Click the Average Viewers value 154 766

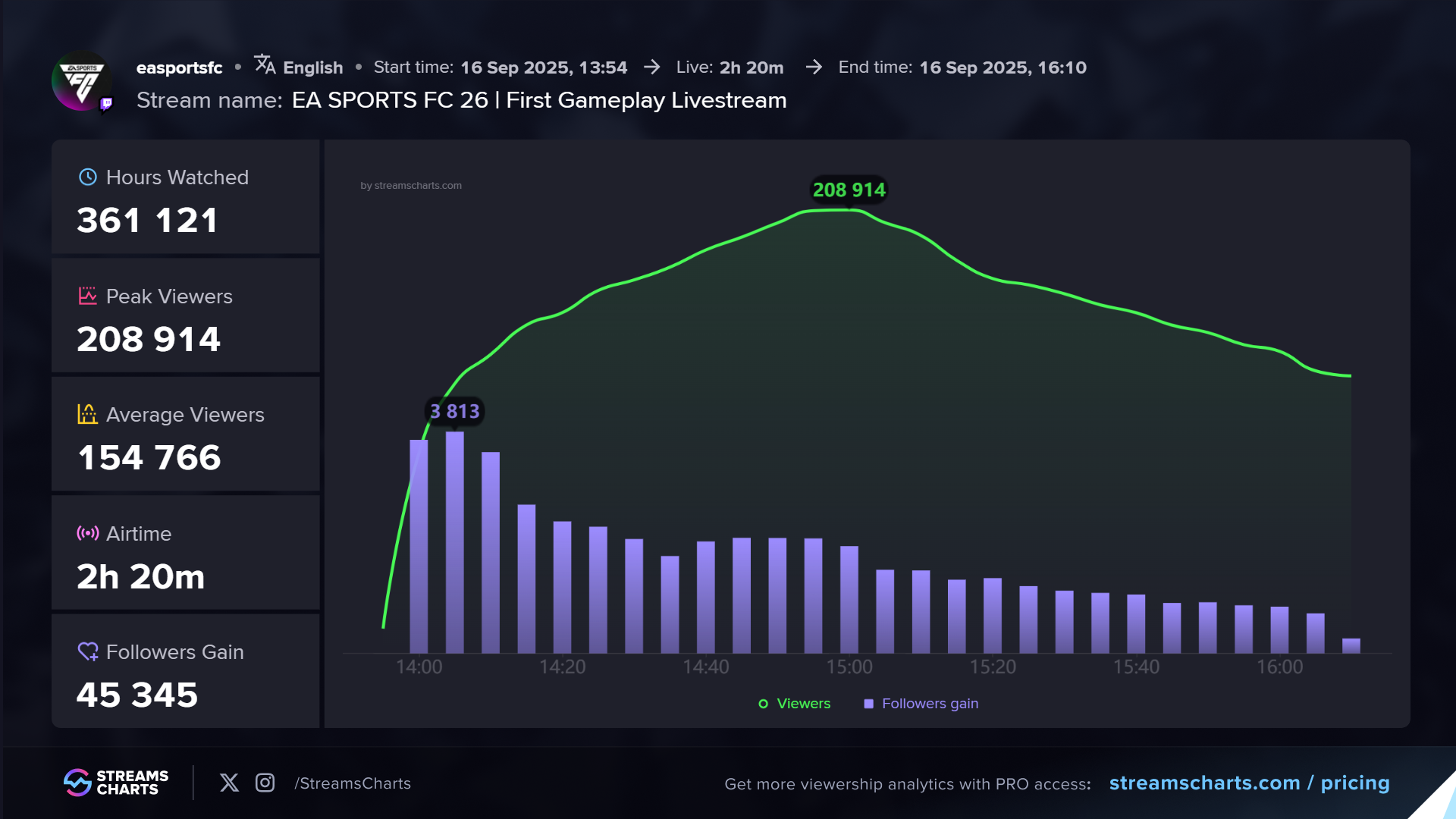[149, 458]
